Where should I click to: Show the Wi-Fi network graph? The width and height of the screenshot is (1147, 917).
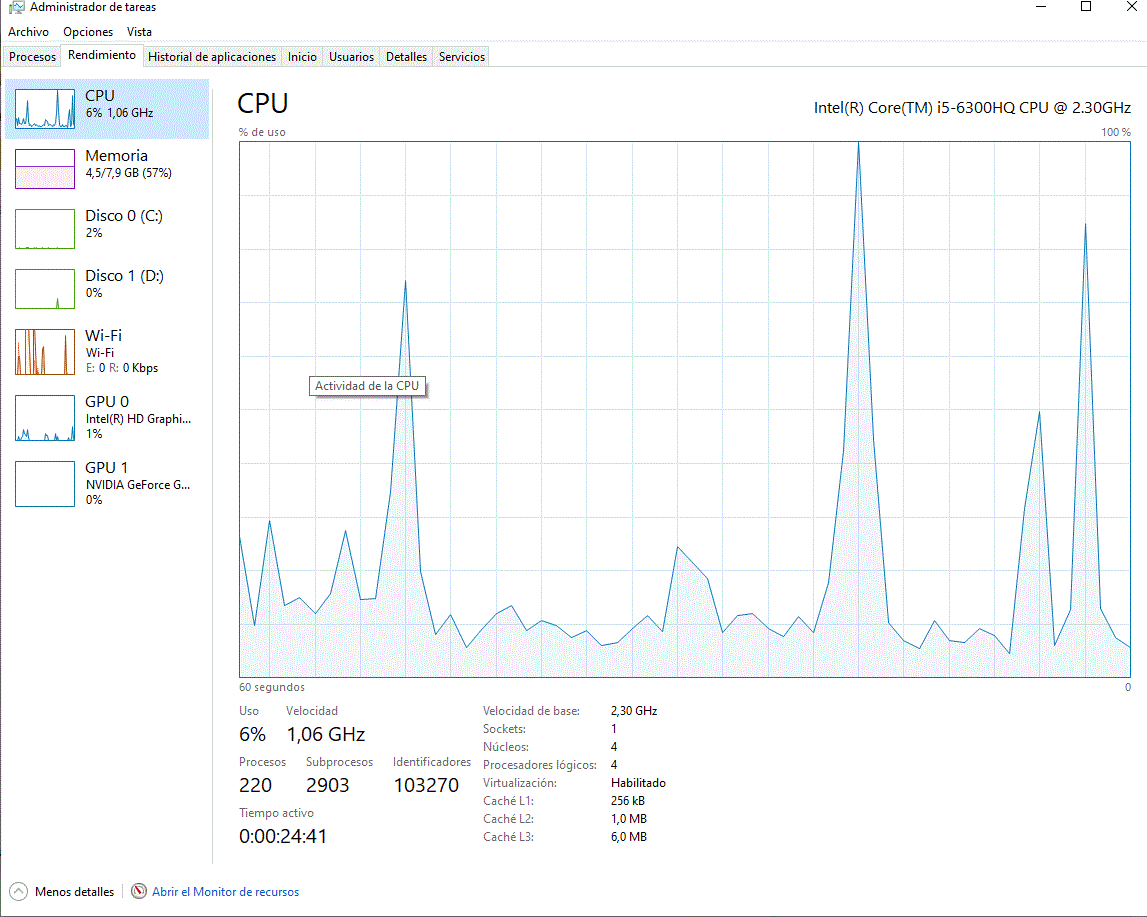[x=107, y=352]
